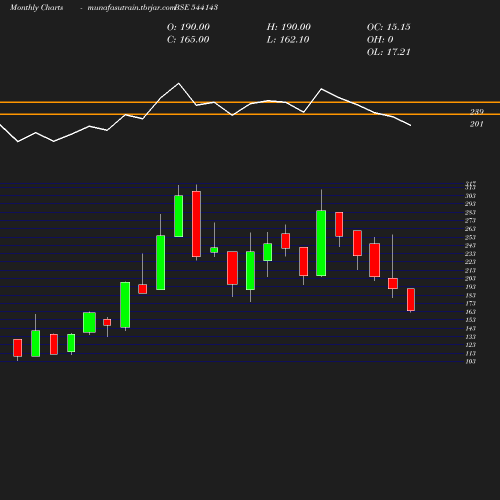Screen dimensions: 500x500
Task: Click the price axis label '273'
Action: pyautogui.click(x=470, y=220)
